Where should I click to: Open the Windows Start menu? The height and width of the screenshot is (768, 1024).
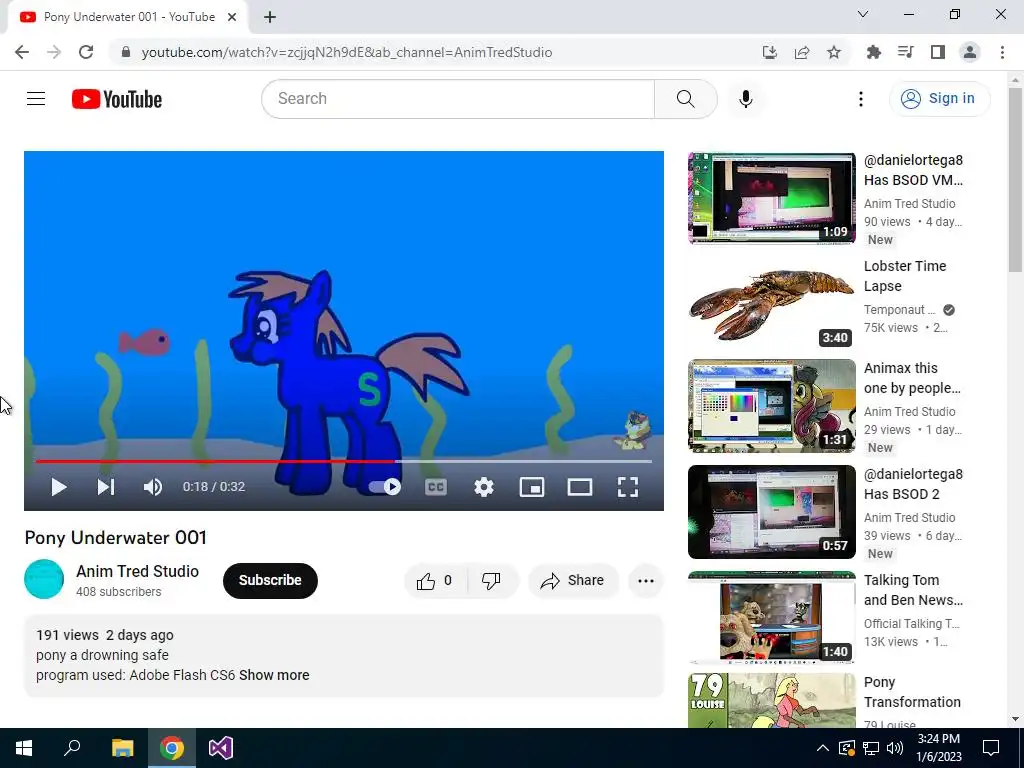[24, 748]
